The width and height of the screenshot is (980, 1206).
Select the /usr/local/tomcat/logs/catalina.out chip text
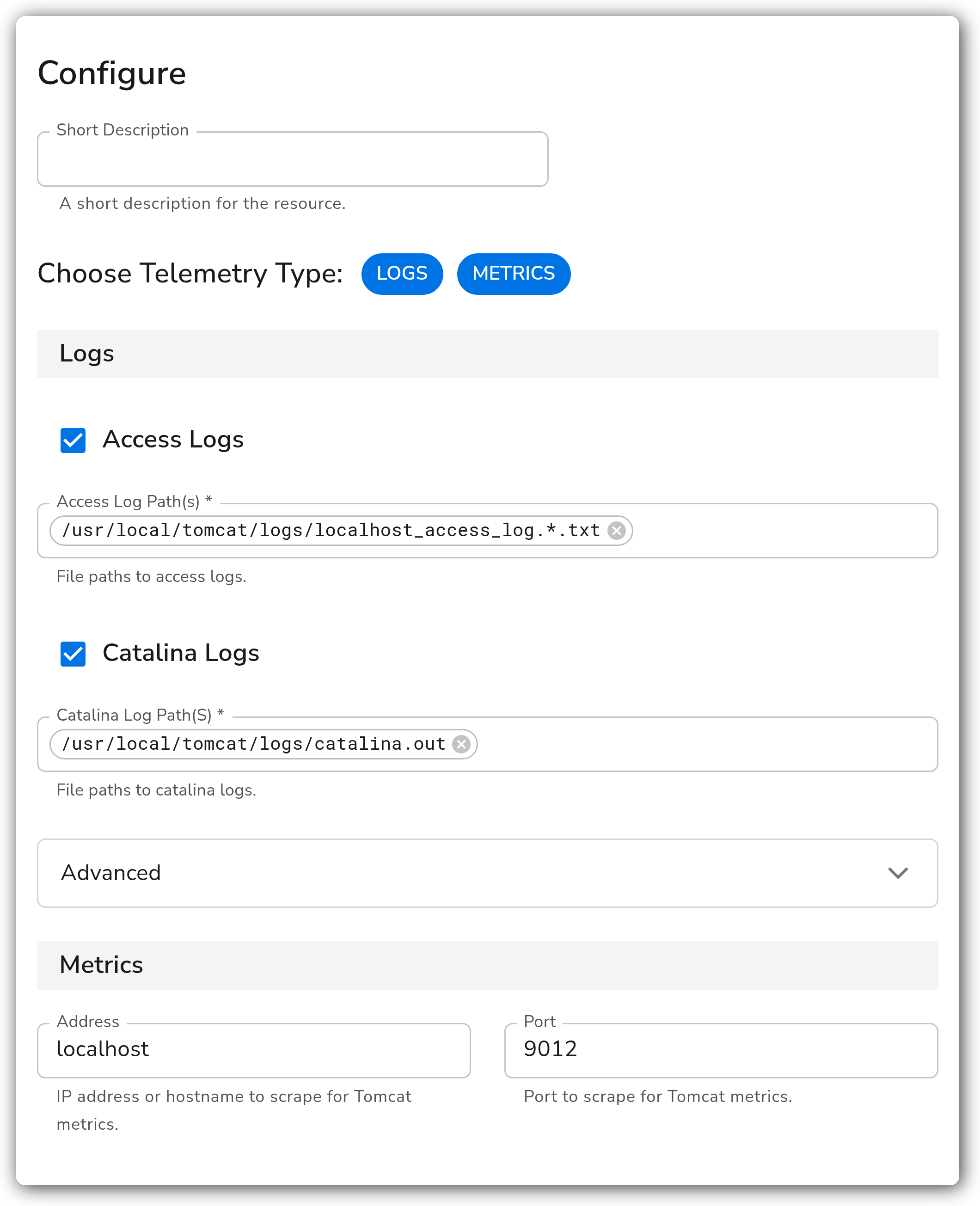(254, 744)
